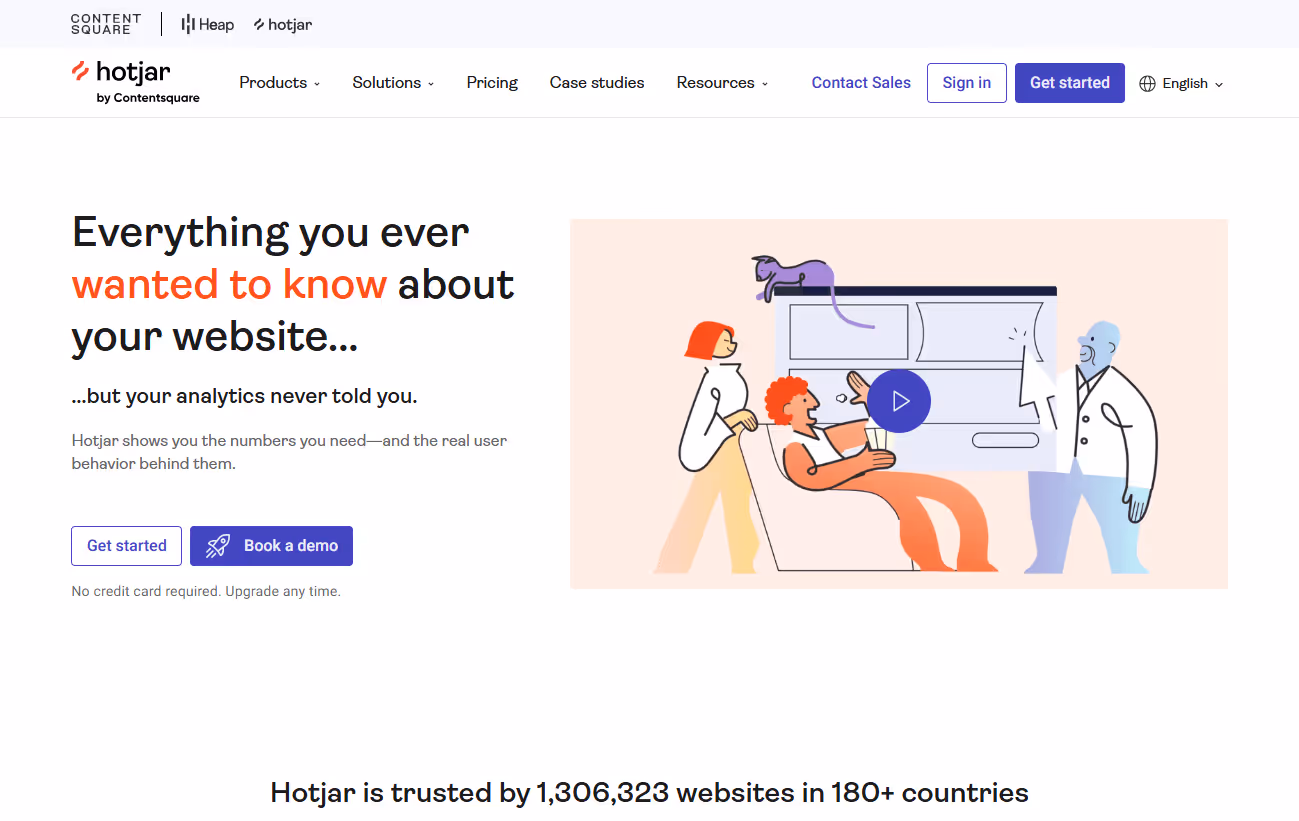Click '...but your analytics never told you.' subheading
This screenshot has width=1299, height=821.
244,396
